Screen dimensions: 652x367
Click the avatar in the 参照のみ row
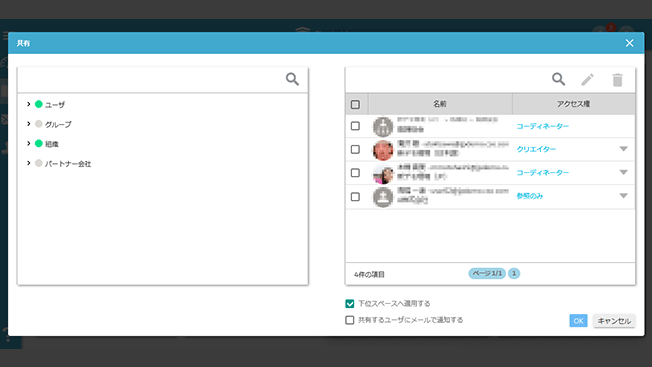point(383,197)
